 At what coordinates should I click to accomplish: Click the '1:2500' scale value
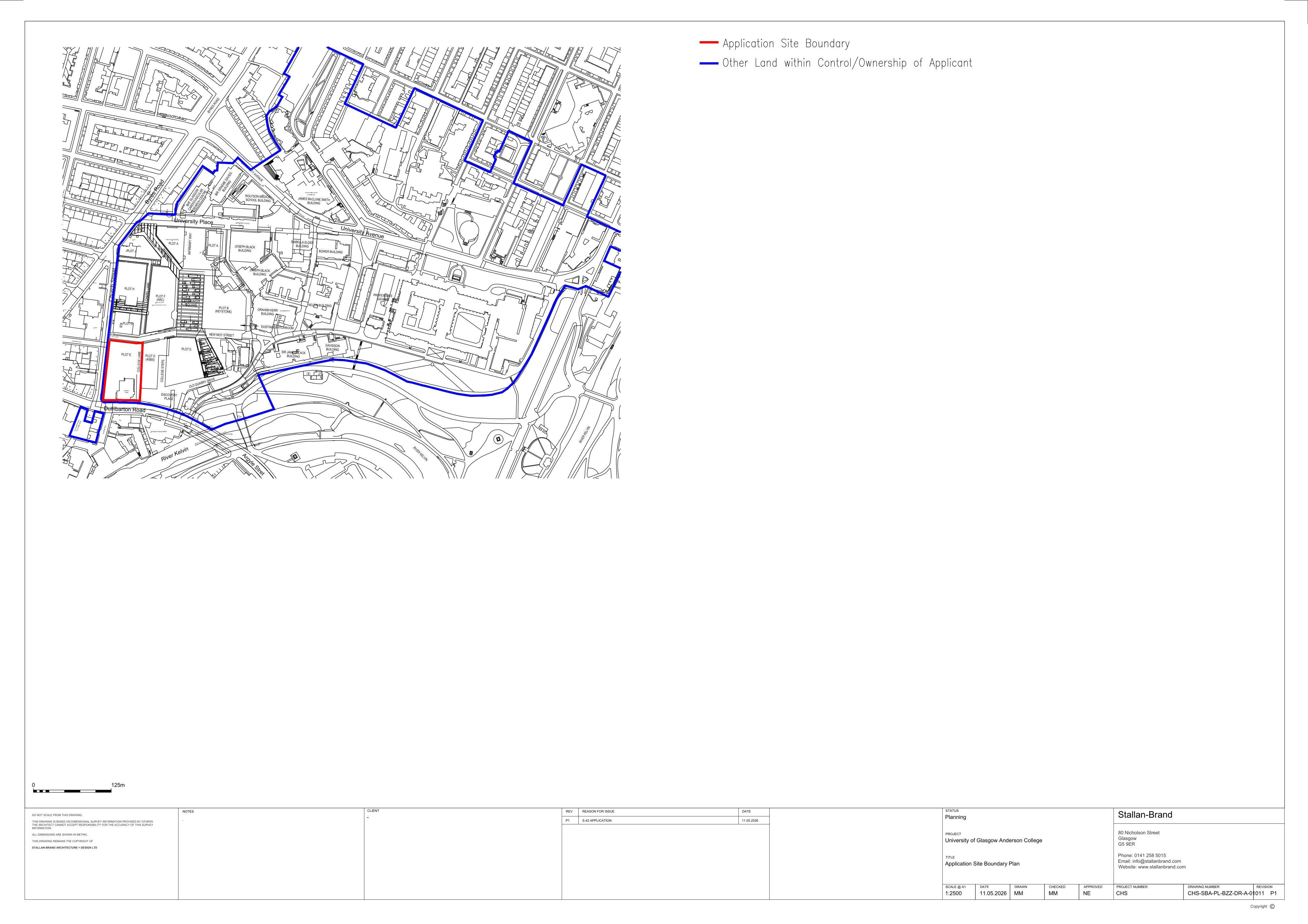[x=953, y=893]
